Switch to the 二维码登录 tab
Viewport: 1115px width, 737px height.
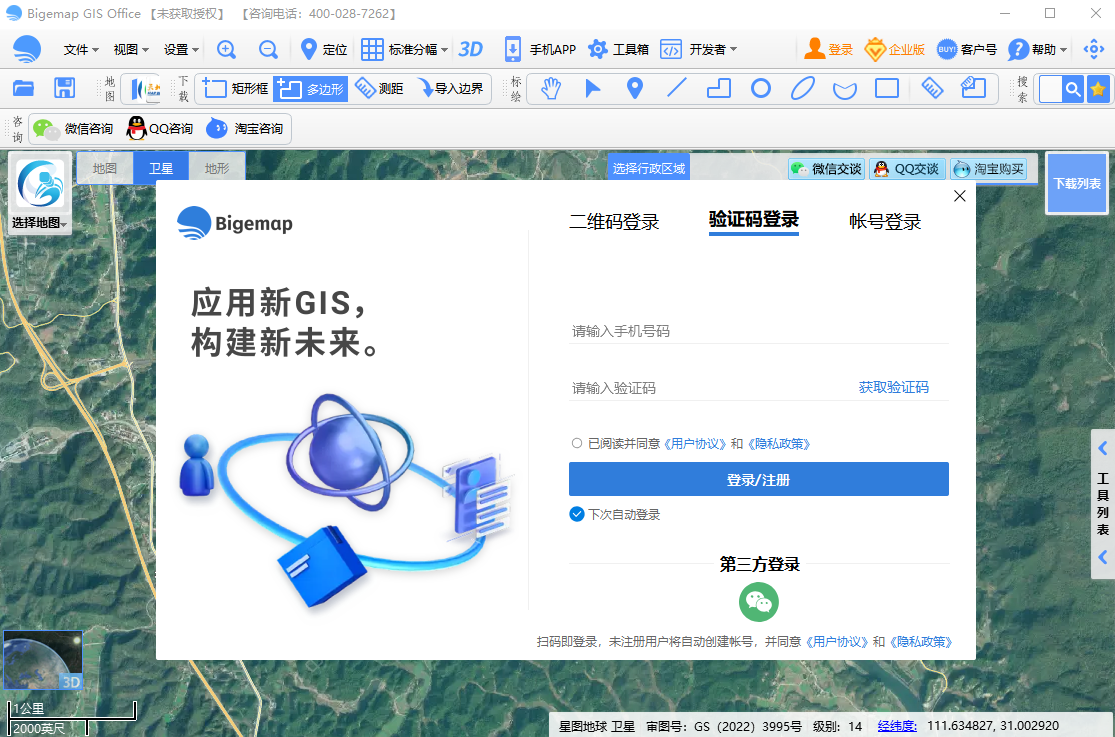[x=614, y=222]
